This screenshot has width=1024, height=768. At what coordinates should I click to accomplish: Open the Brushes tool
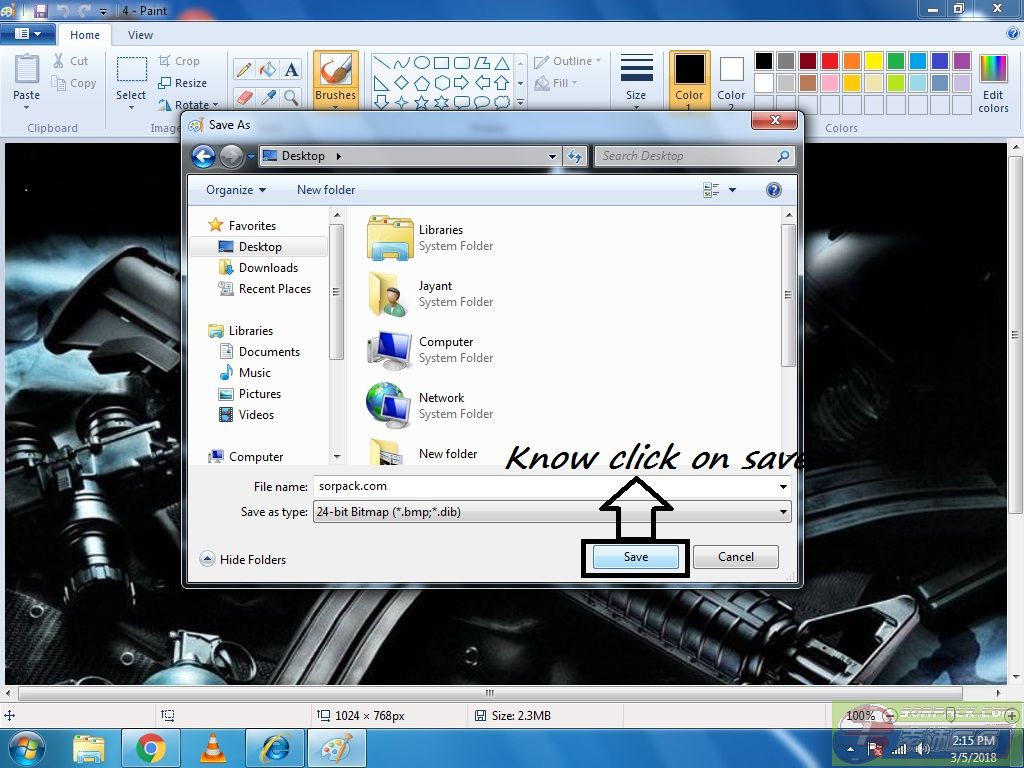335,78
